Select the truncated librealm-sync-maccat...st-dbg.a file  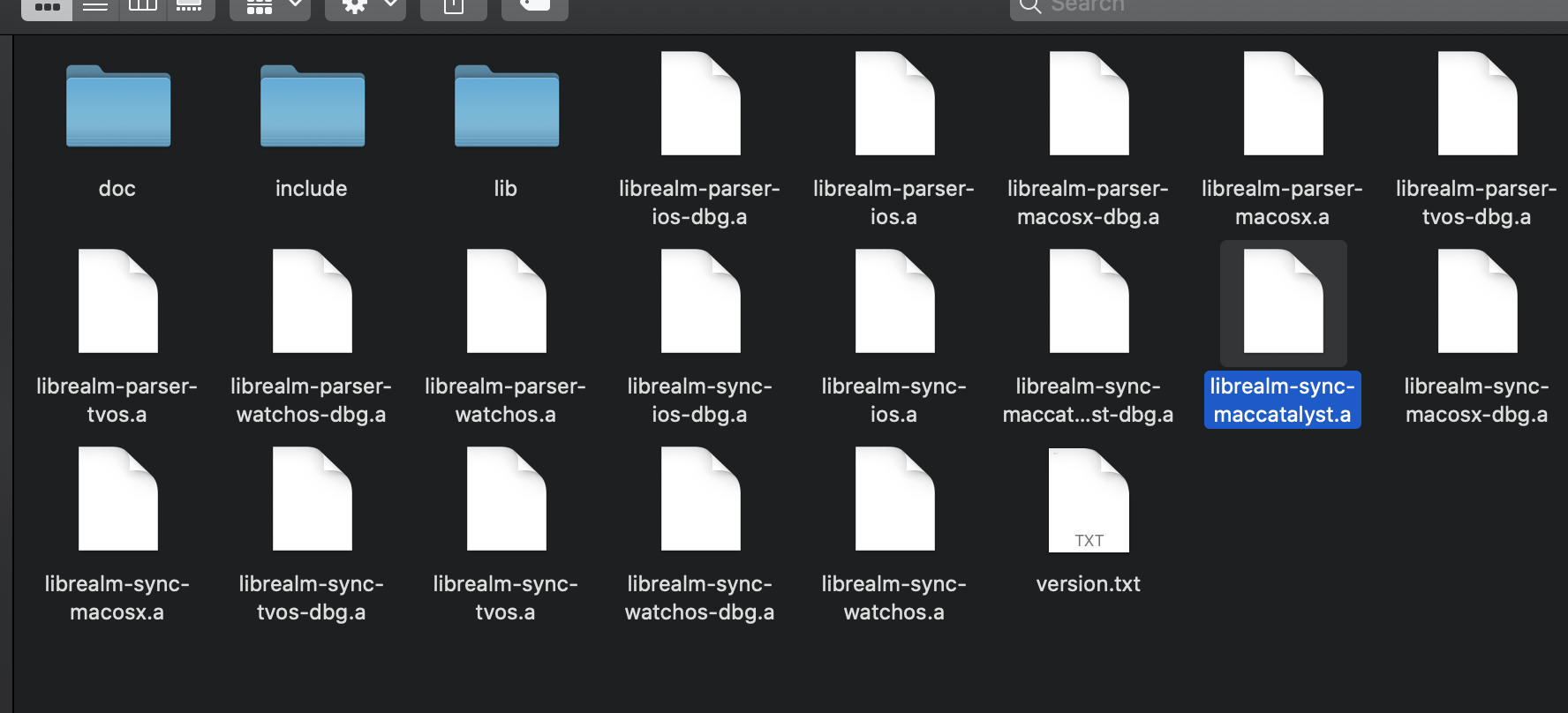1089,301
